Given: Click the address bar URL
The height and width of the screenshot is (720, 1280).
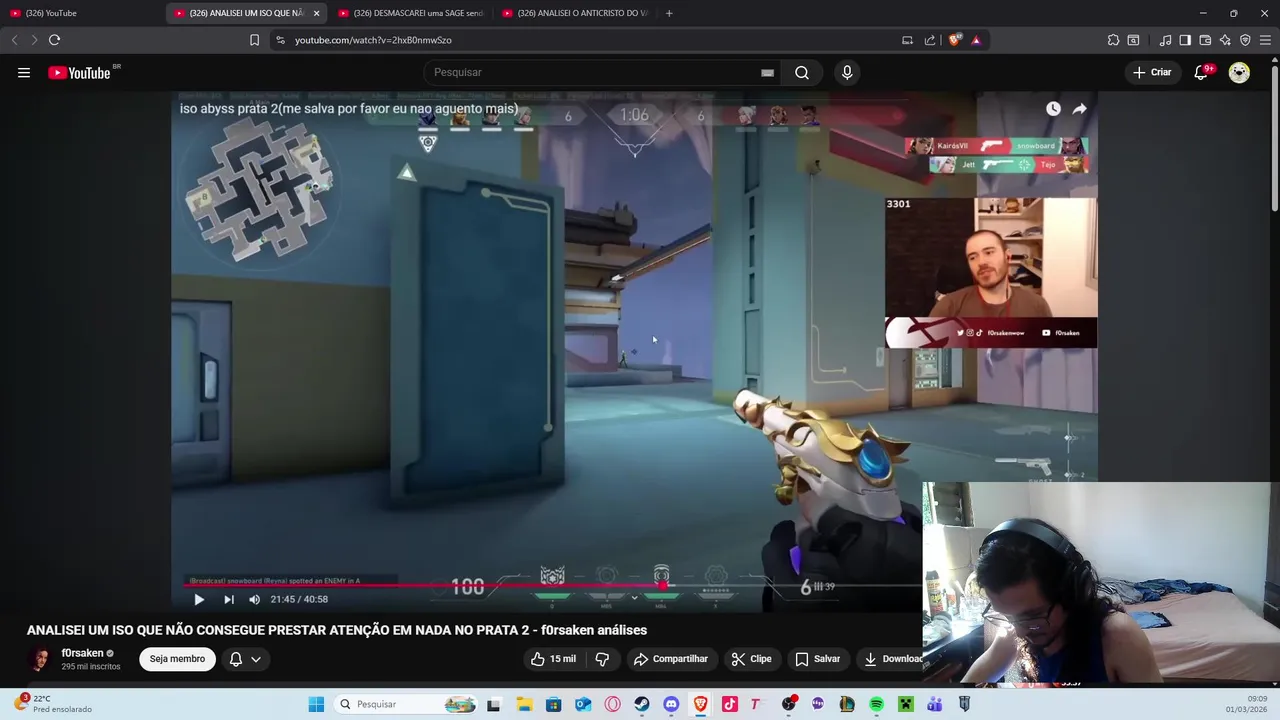Looking at the screenshot, I should (x=373, y=40).
